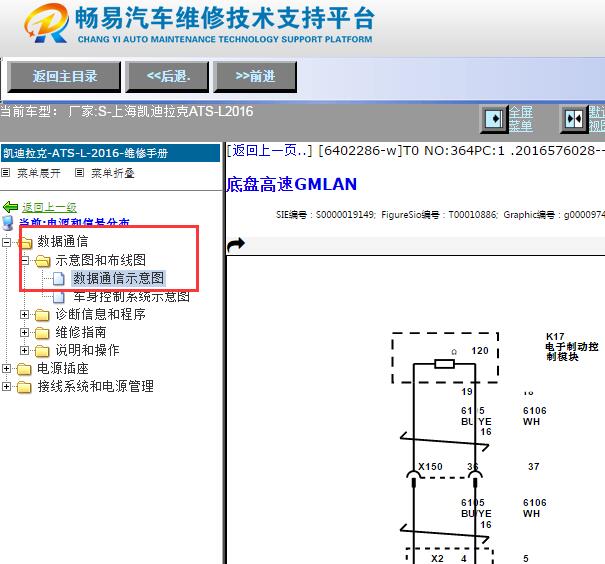
Task: Click the 说明和操作 folder icon
Action: point(42,351)
